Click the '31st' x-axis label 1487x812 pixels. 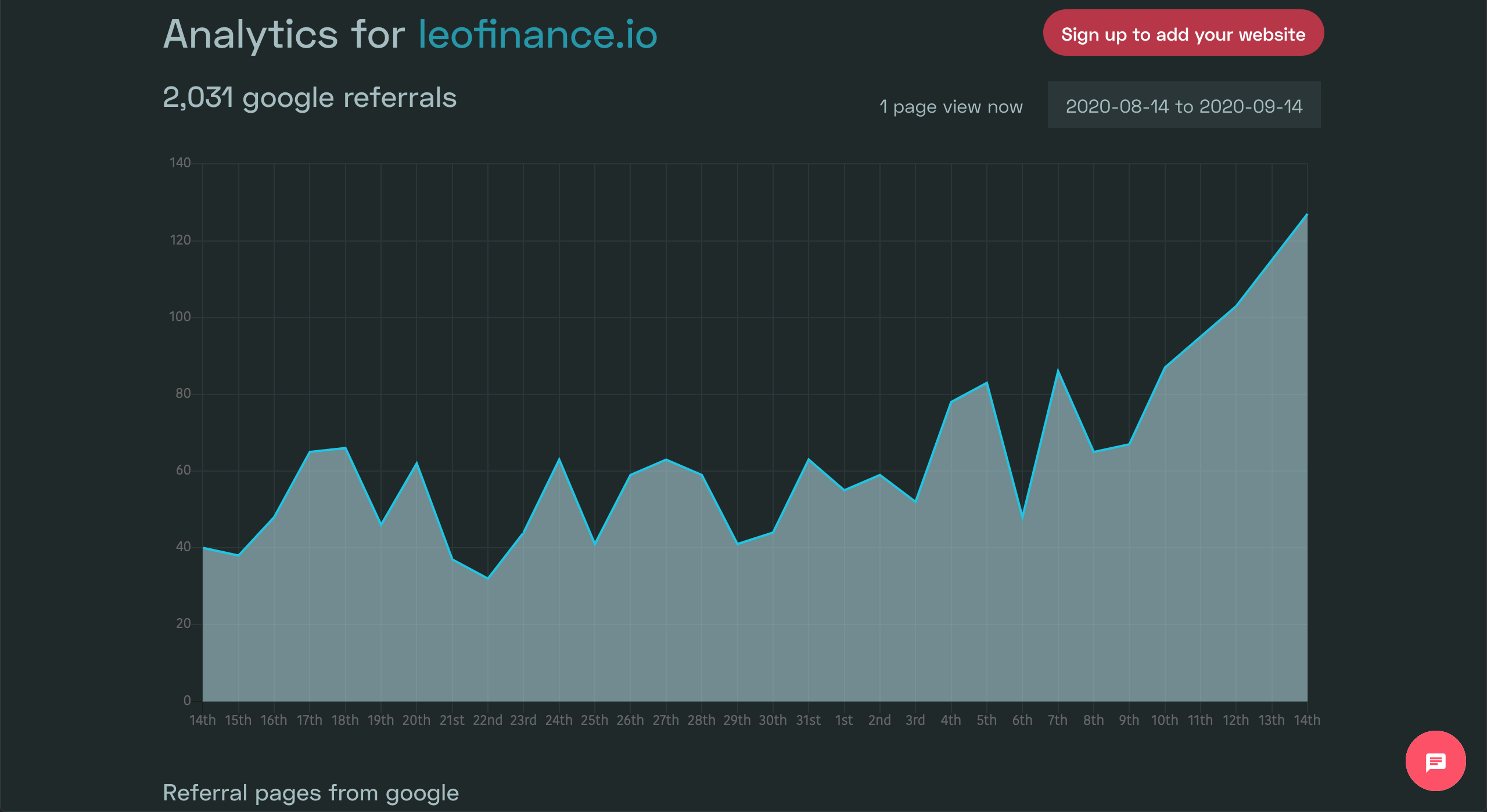pyautogui.click(x=808, y=720)
